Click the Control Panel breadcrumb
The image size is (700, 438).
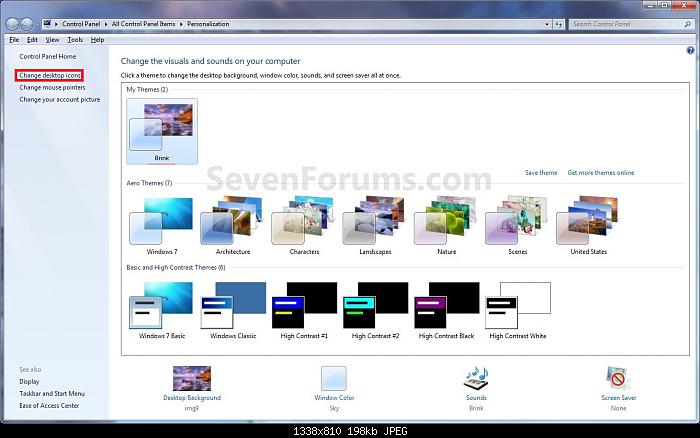[81, 24]
